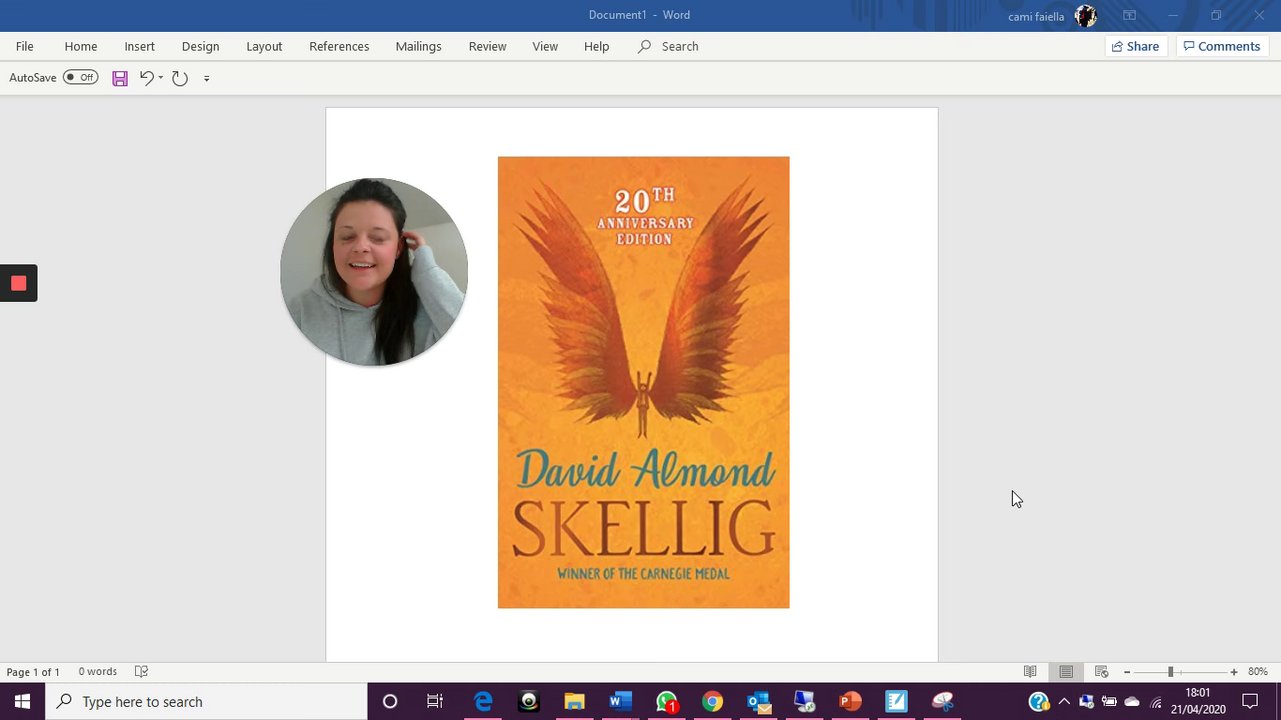The width and height of the screenshot is (1281, 720).
Task: Click the Search box in ribbon
Action: coord(669,46)
